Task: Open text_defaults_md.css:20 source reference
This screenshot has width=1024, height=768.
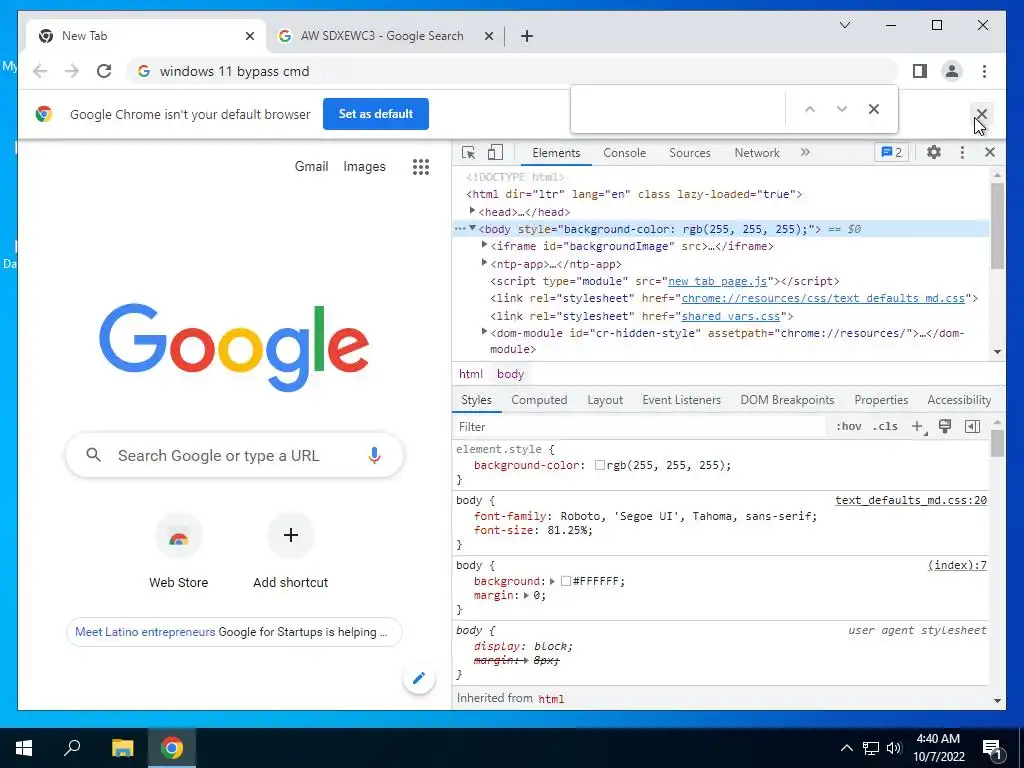Action: click(x=911, y=500)
